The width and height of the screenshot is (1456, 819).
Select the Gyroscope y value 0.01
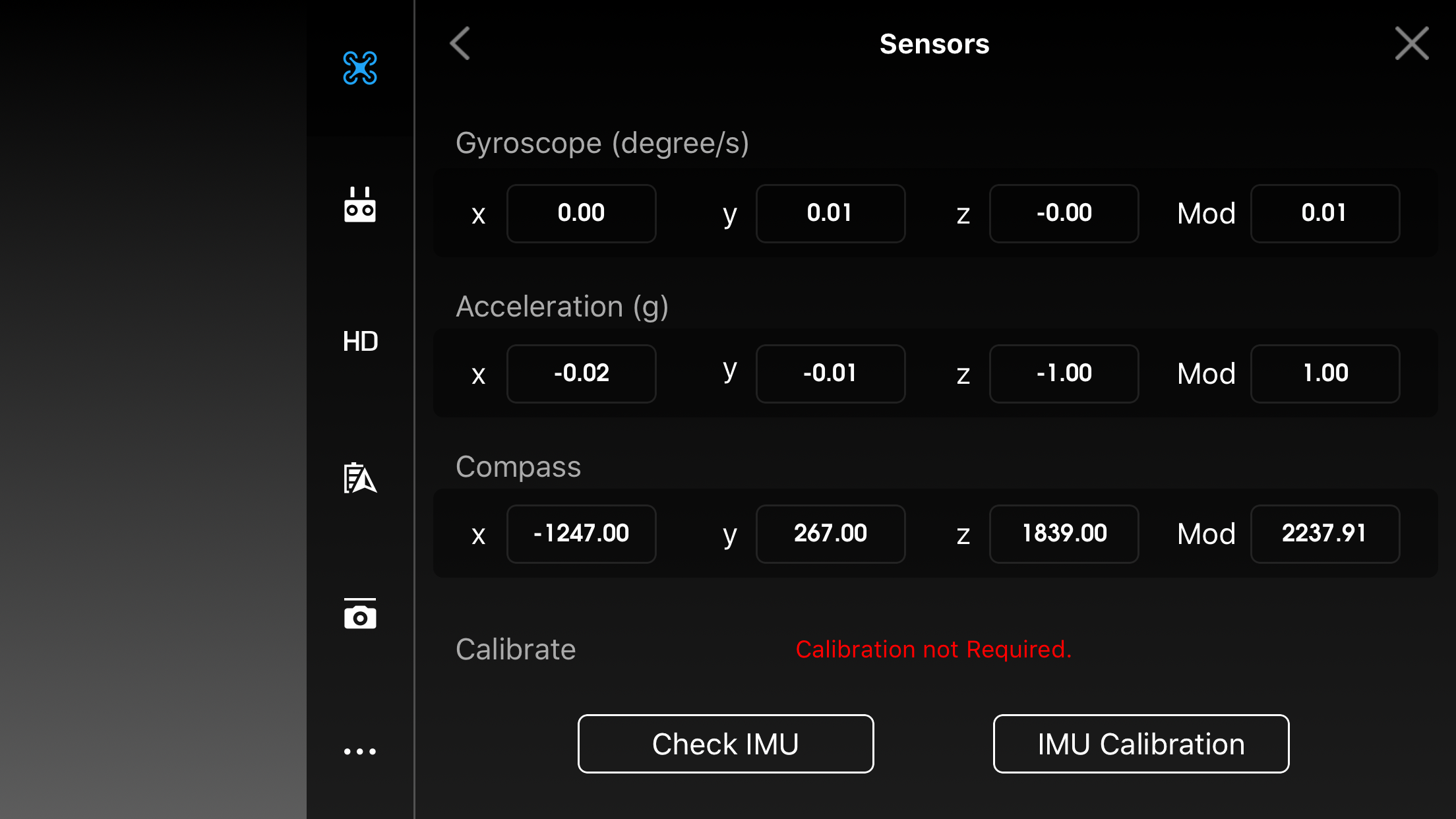click(830, 214)
